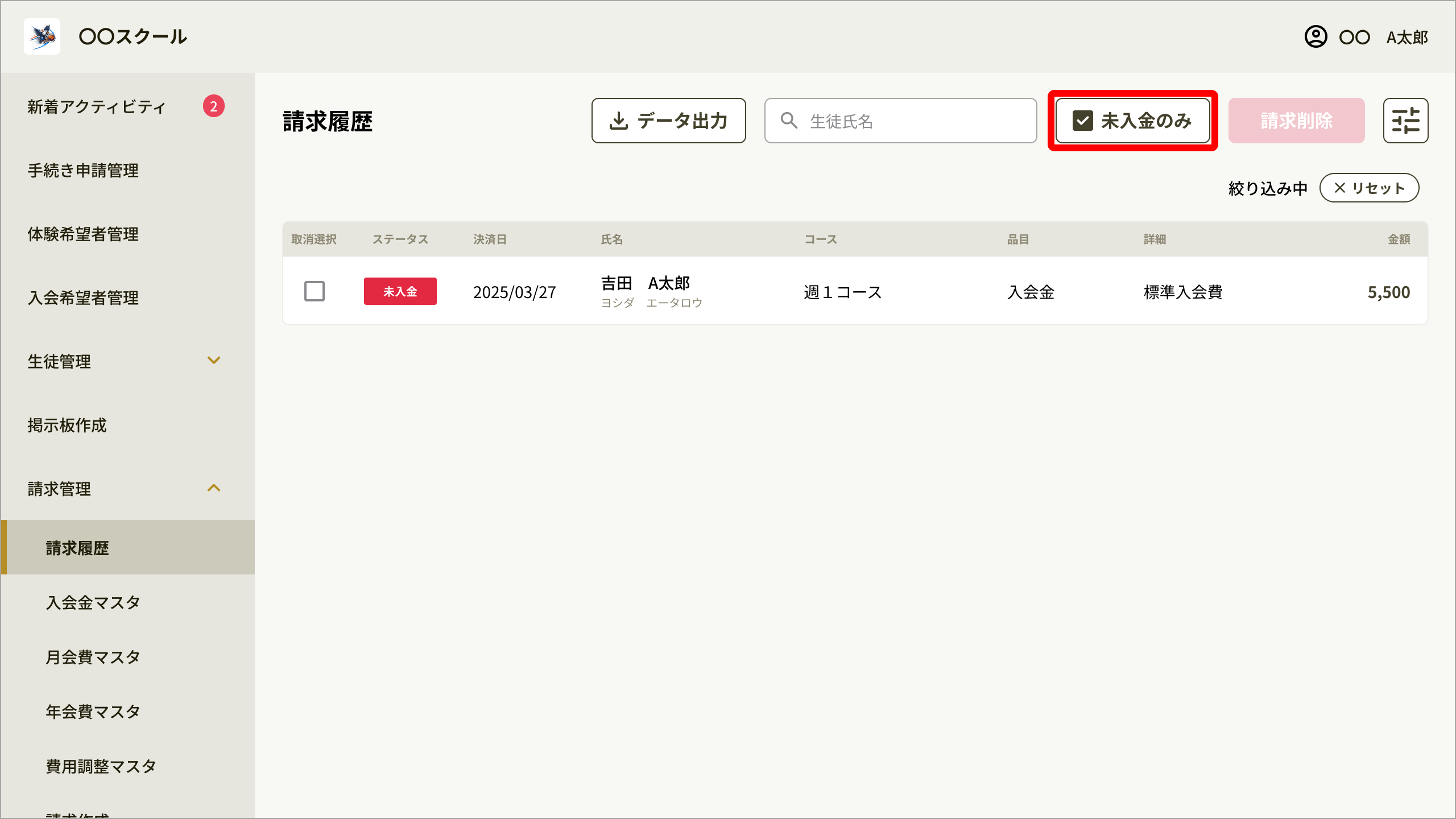Click the magnifier search icon
The width and height of the screenshot is (1456, 819).
click(789, 121)
